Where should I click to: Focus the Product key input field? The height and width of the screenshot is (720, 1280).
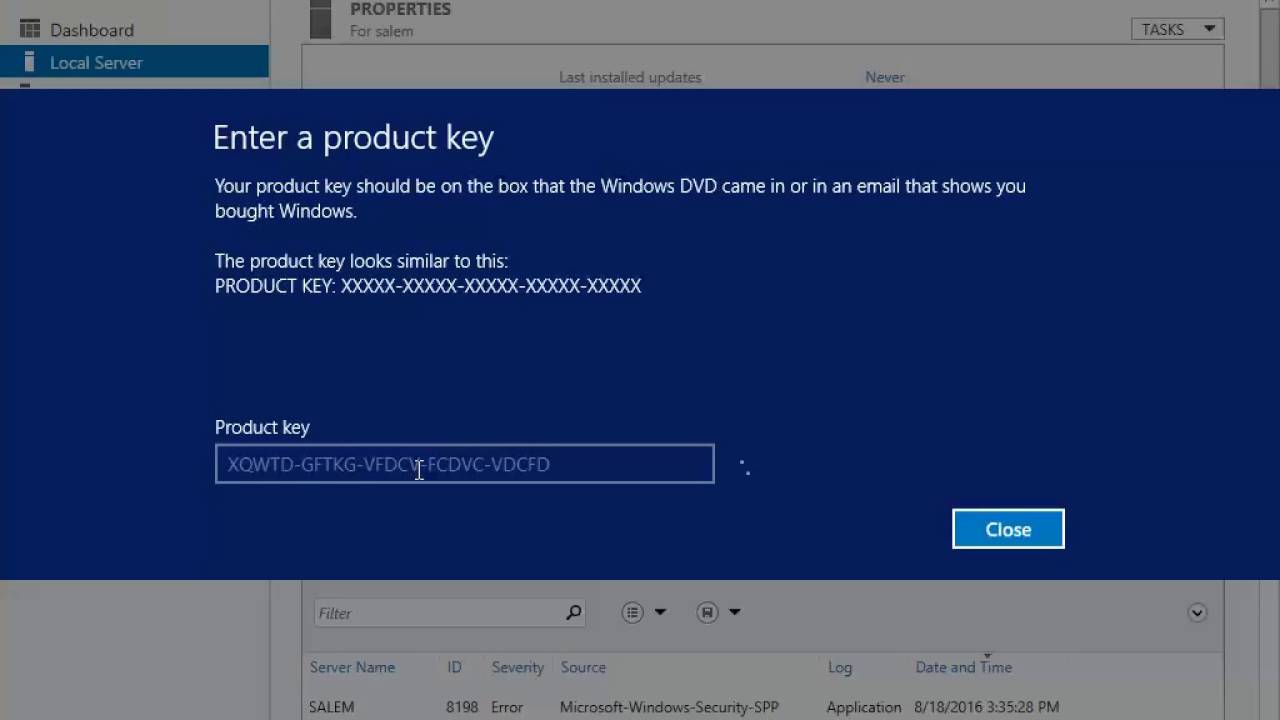click(x=465, y=464)
